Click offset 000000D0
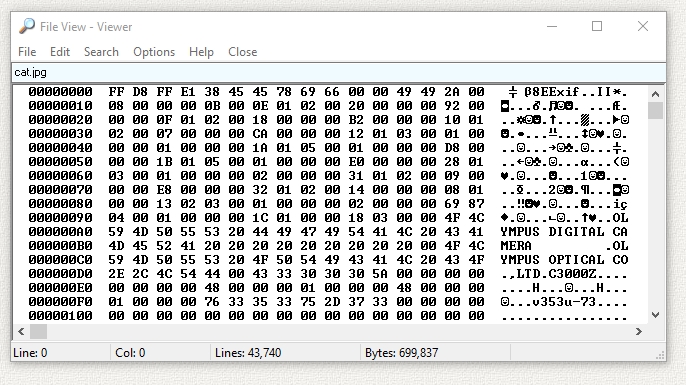Viewport: 686px width, 385px height. click(x=60, y=274)
